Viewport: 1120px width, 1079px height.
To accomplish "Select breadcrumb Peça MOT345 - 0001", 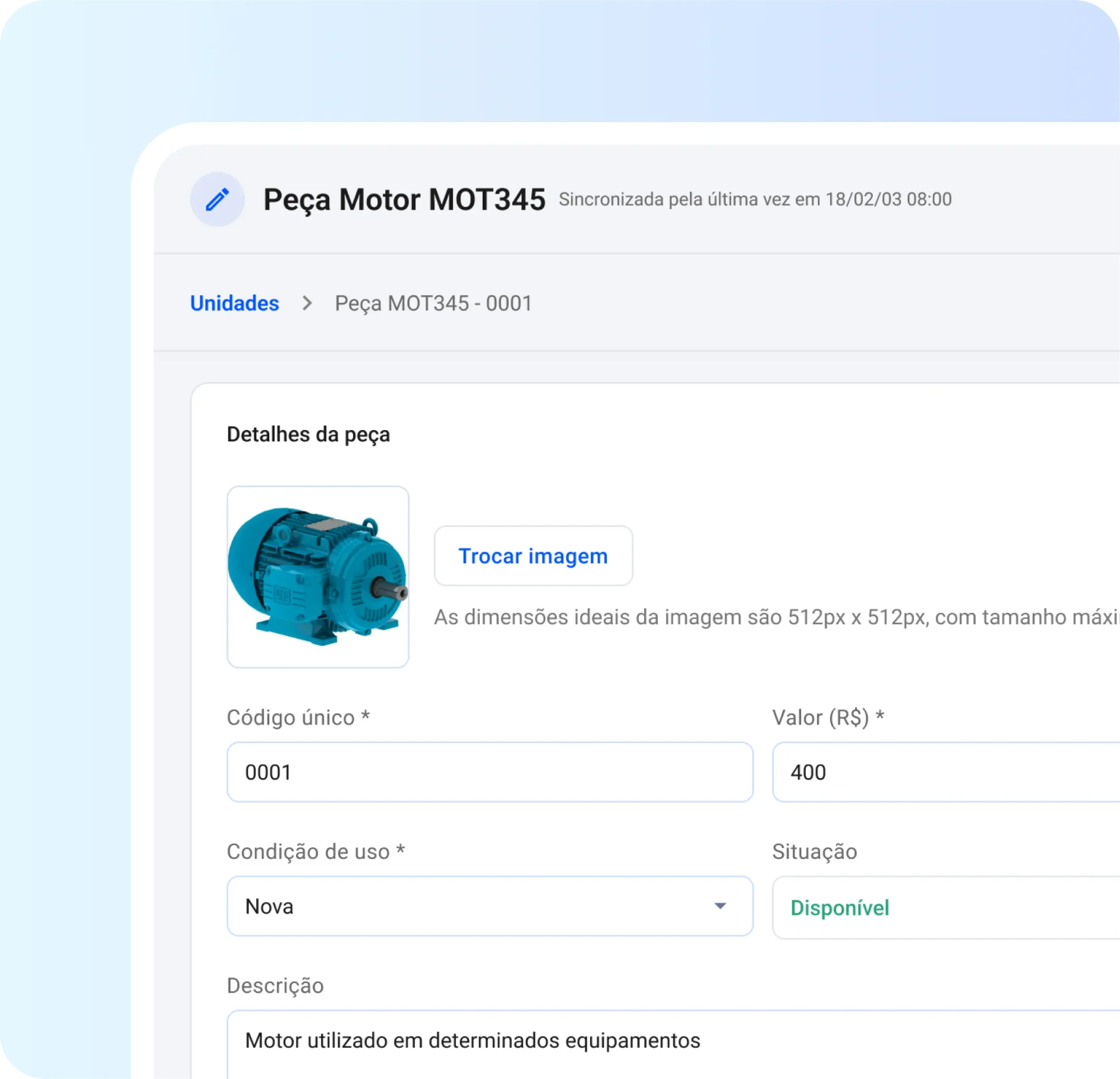I will point(433,303).
